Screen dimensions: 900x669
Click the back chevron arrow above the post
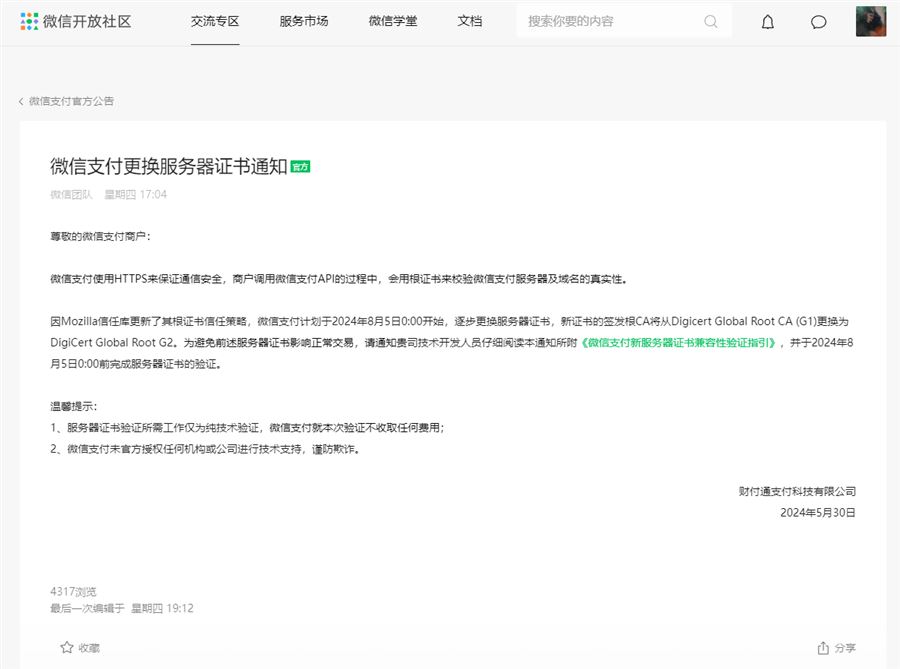[x=21, y=101]
